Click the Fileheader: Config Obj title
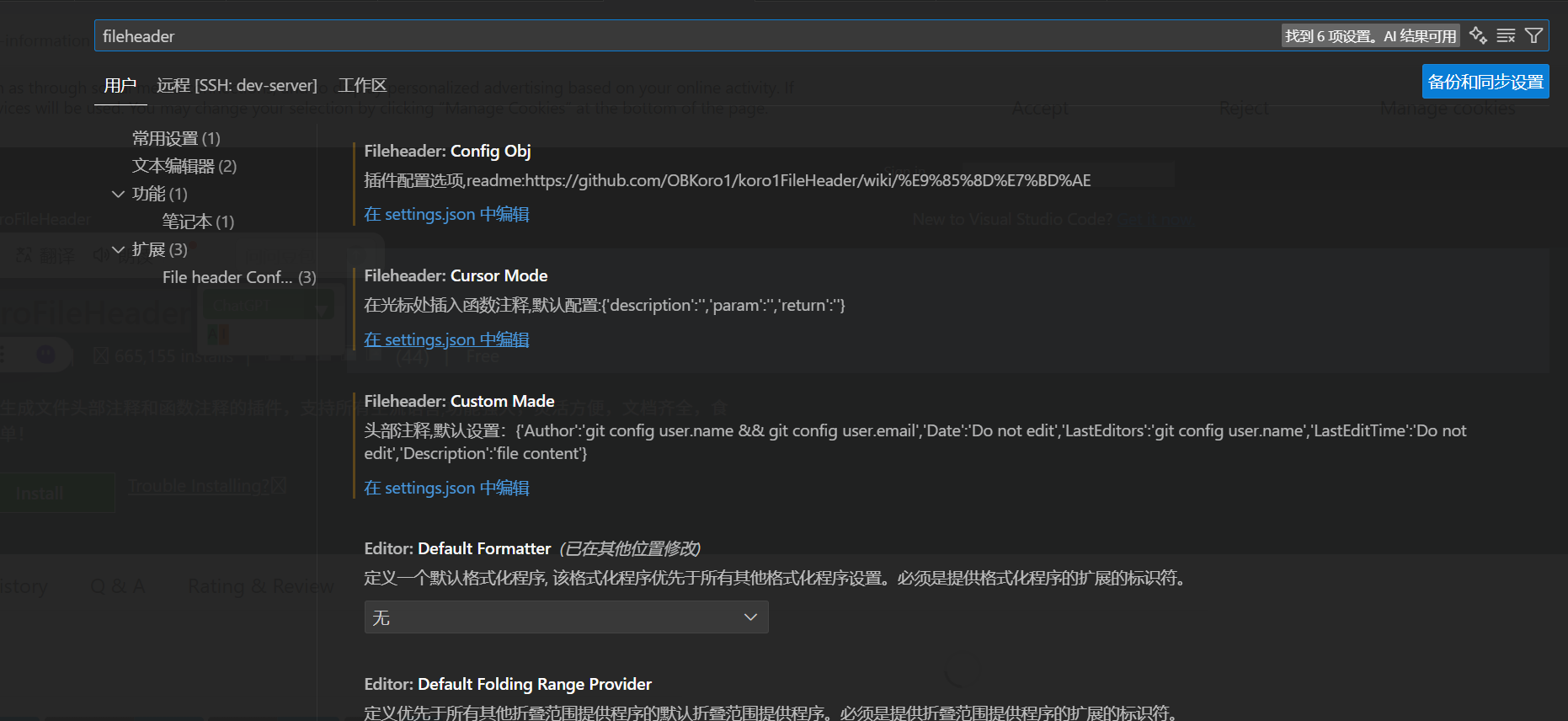 (x=447, y=151)
